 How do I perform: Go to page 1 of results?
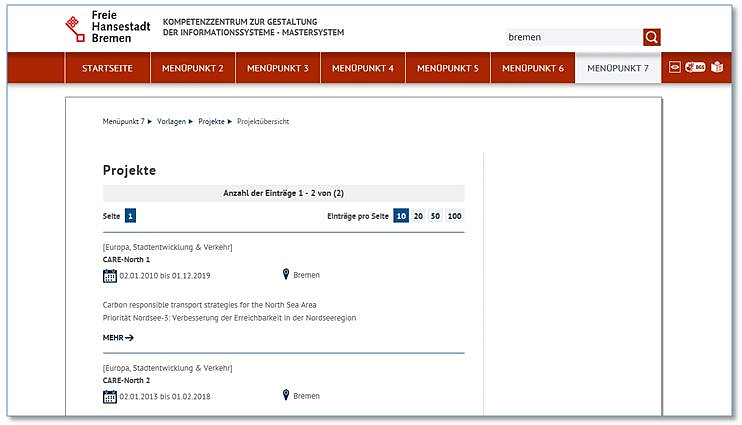[x=131, y=216]
